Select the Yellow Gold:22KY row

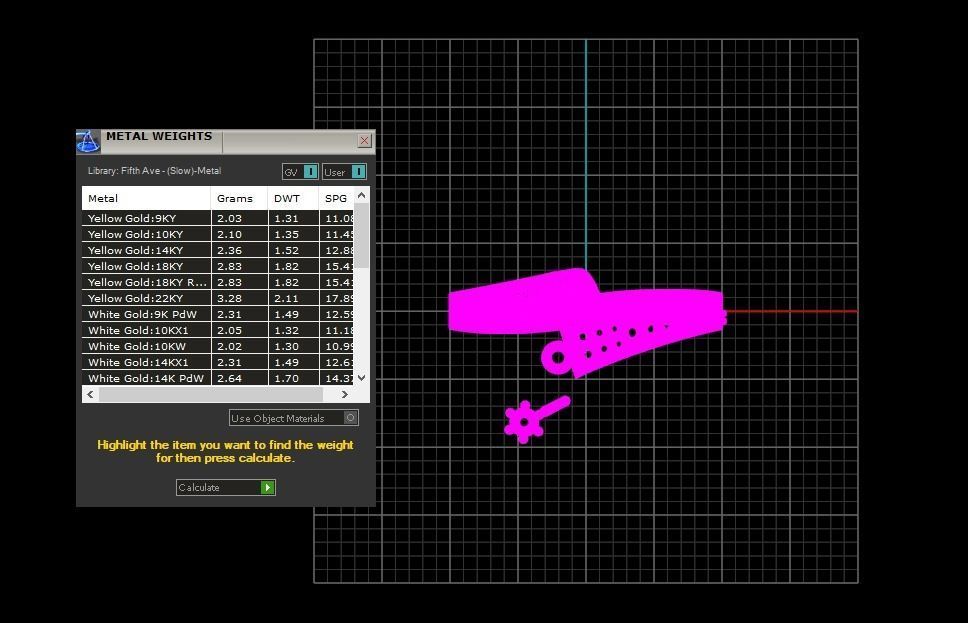[218, 298]
